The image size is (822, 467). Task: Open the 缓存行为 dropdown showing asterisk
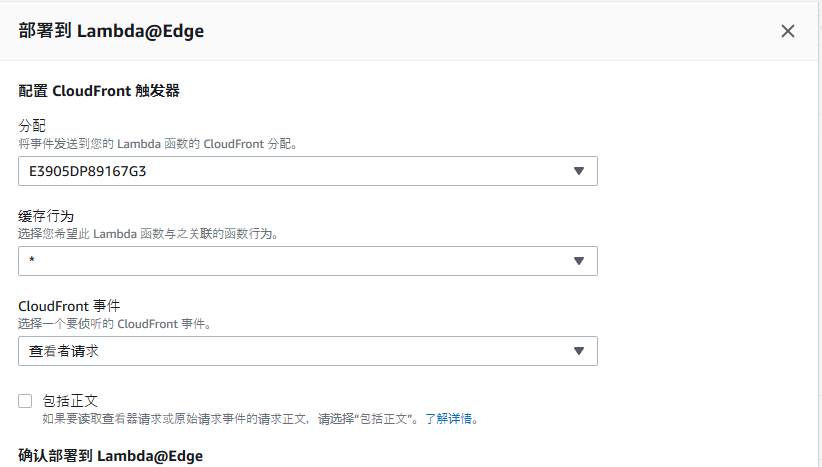pos(308,261)
